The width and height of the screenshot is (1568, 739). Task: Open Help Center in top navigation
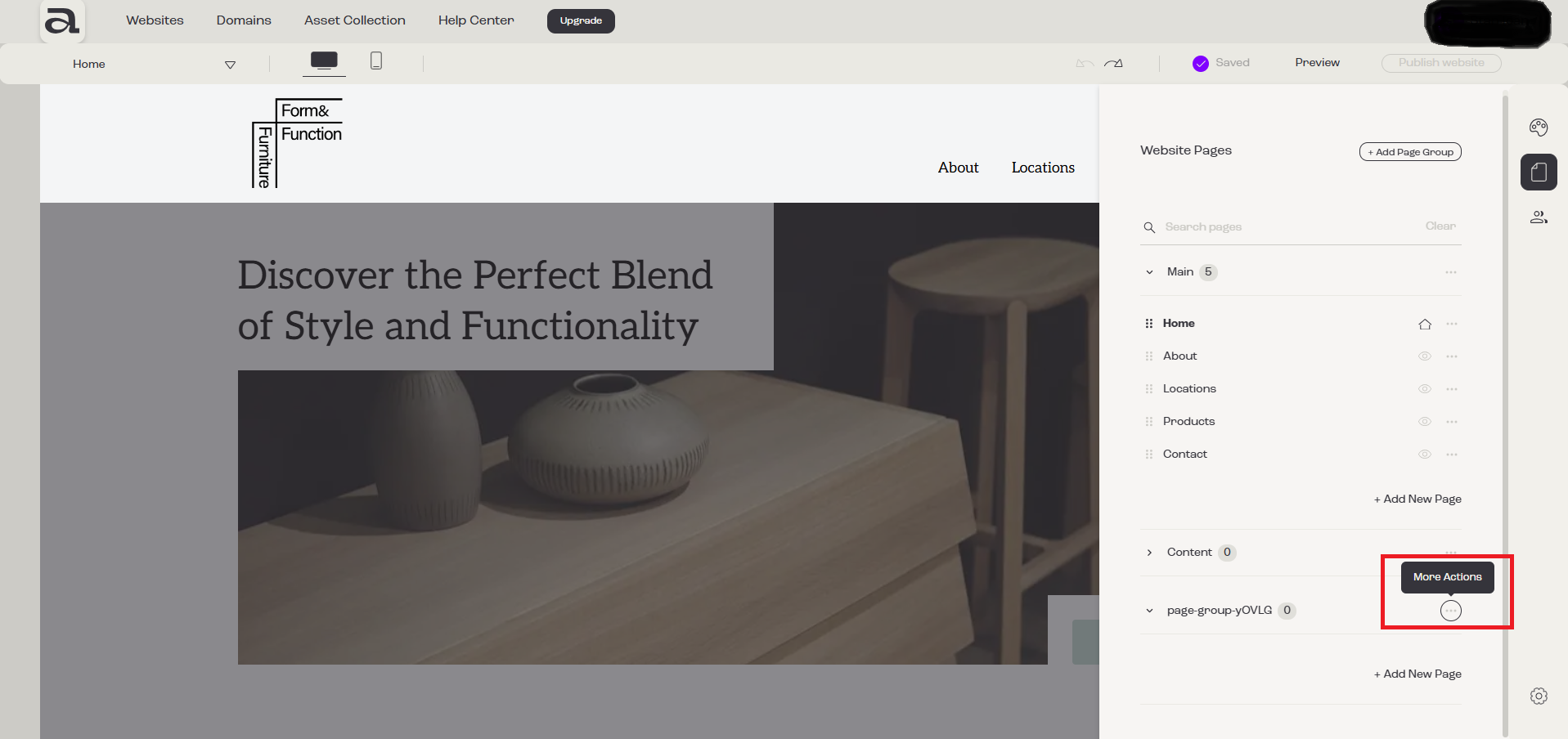[476, 20]
